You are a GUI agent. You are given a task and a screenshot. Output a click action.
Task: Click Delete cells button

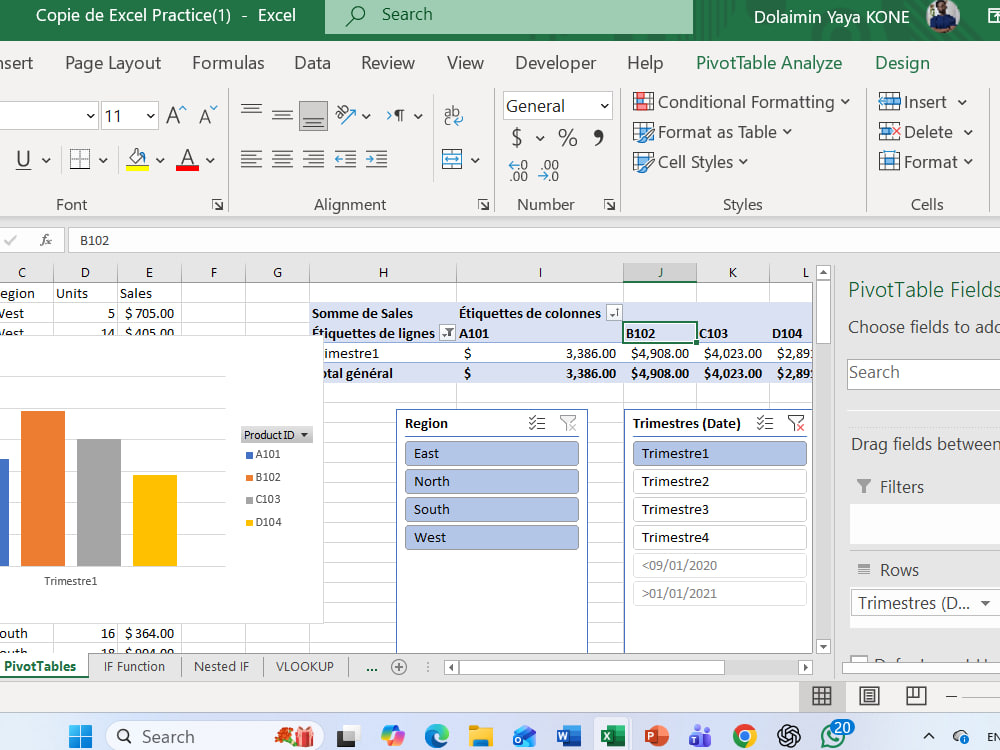(915, 132)
